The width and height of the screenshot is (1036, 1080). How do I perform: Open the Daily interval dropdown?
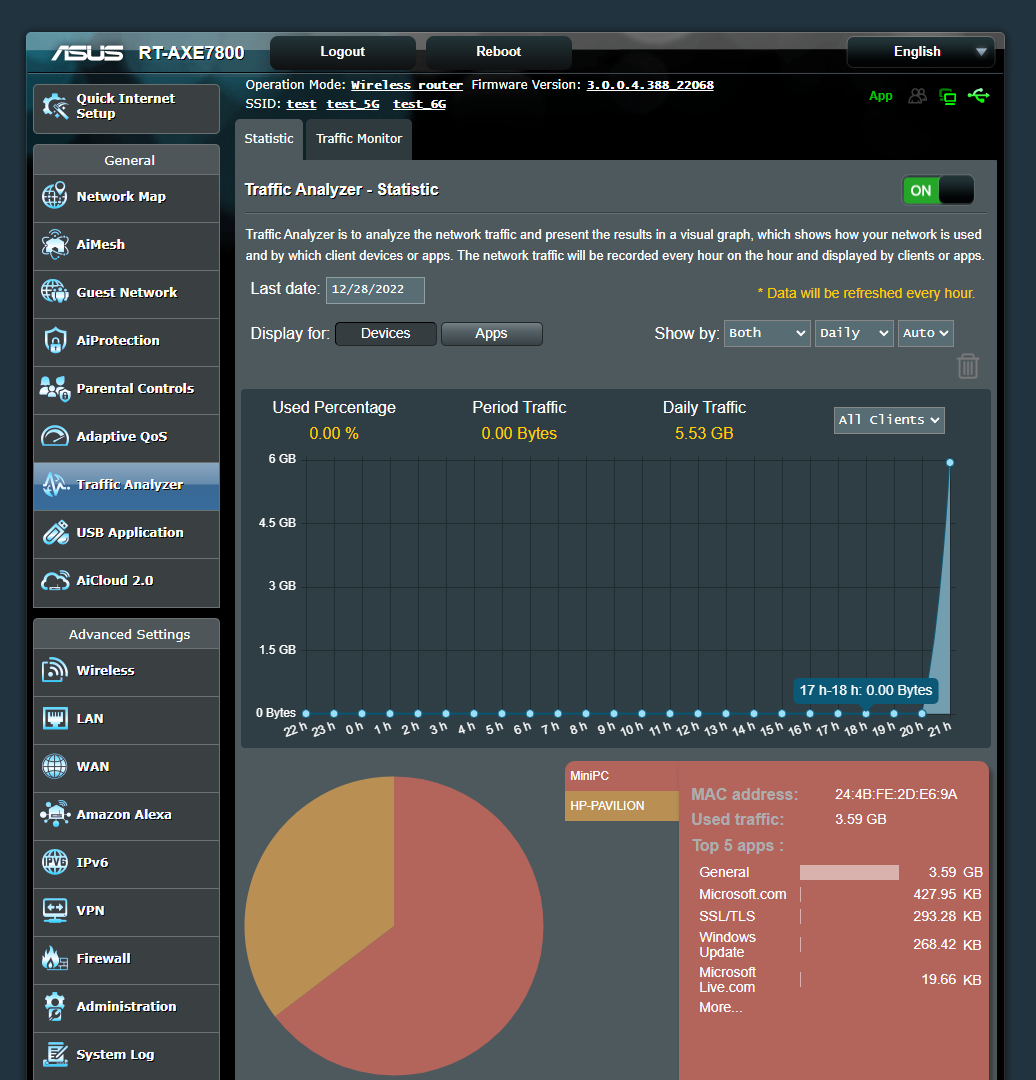pos(854,333)
